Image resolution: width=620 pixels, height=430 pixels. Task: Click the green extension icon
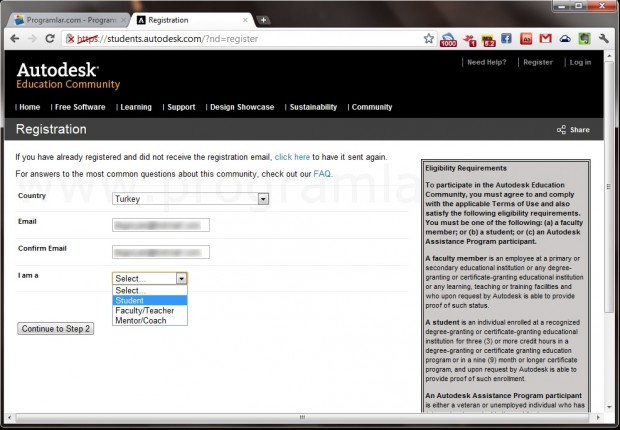pyautogui.click(x=584, y=39)
